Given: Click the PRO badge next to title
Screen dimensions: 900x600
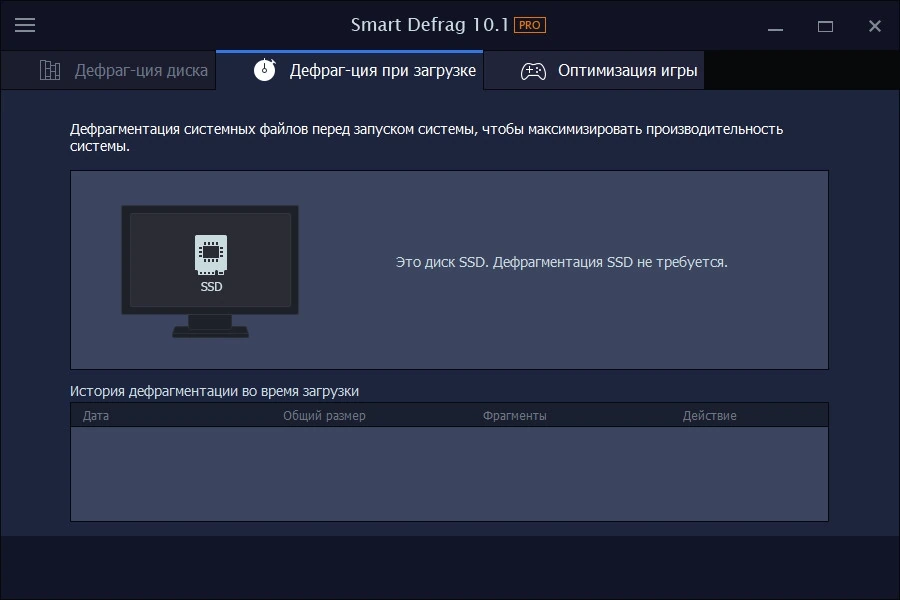Looking at the screenshot, I should coord(529,25).
